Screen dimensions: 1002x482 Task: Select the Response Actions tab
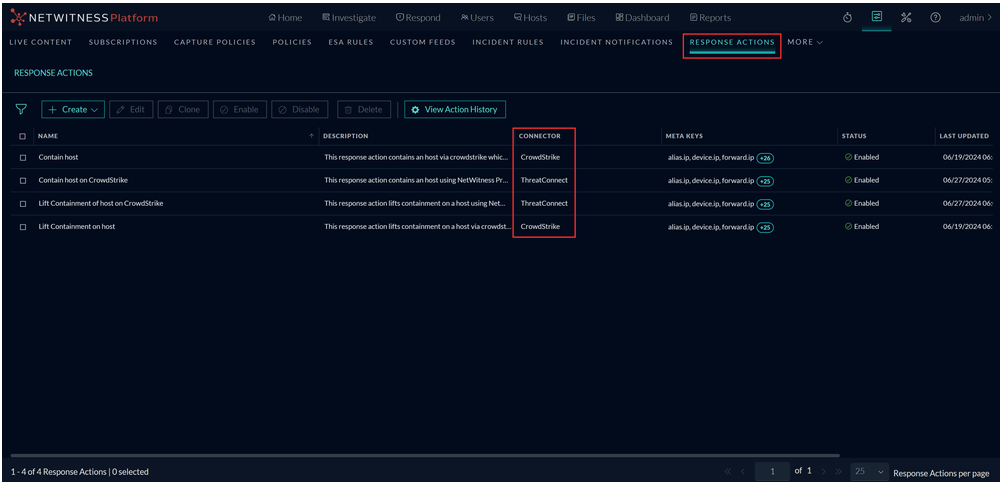(732, 42)
